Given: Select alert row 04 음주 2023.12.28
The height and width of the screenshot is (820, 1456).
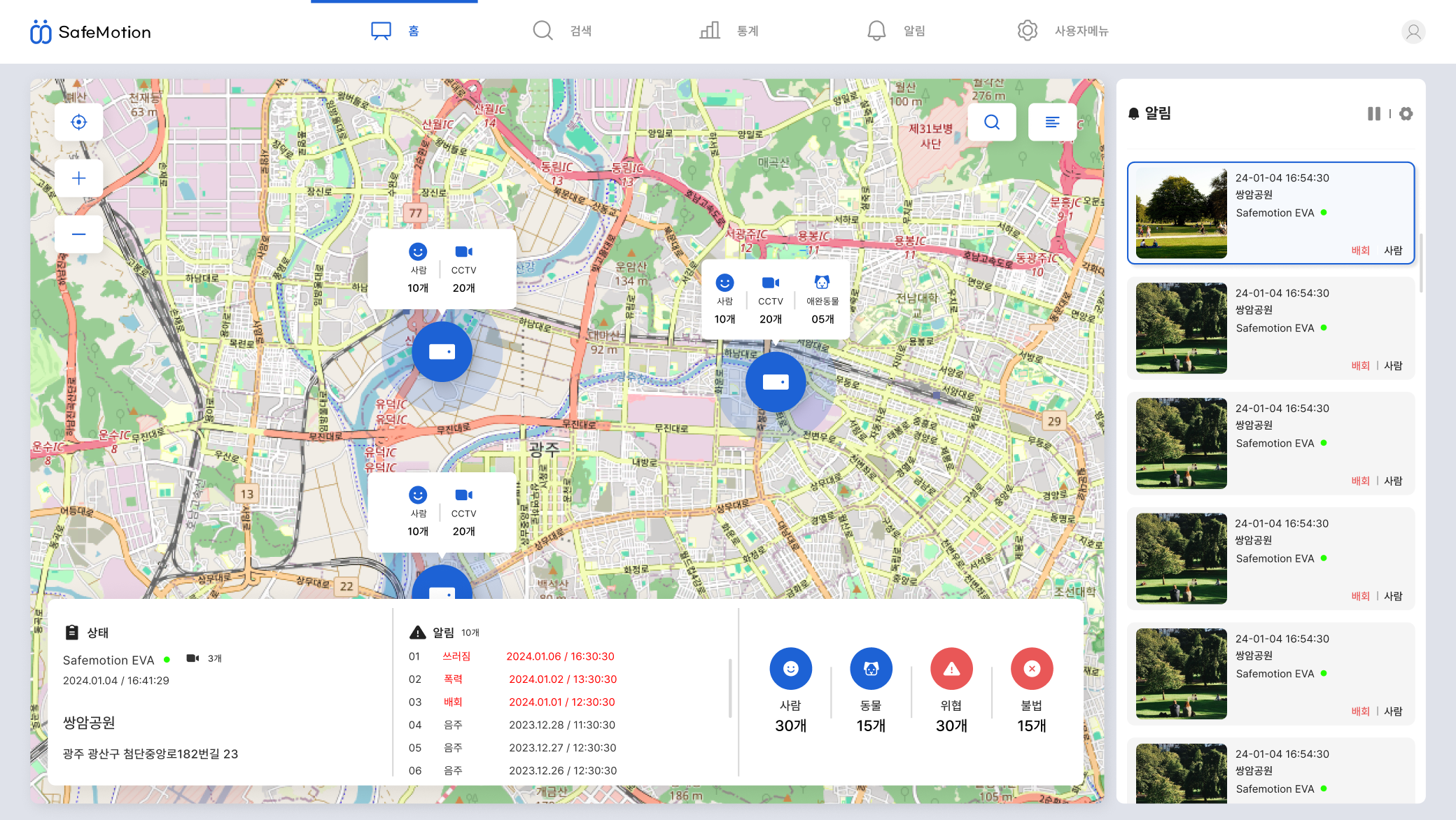Looking at the screenshot, I should click(512, 726).
